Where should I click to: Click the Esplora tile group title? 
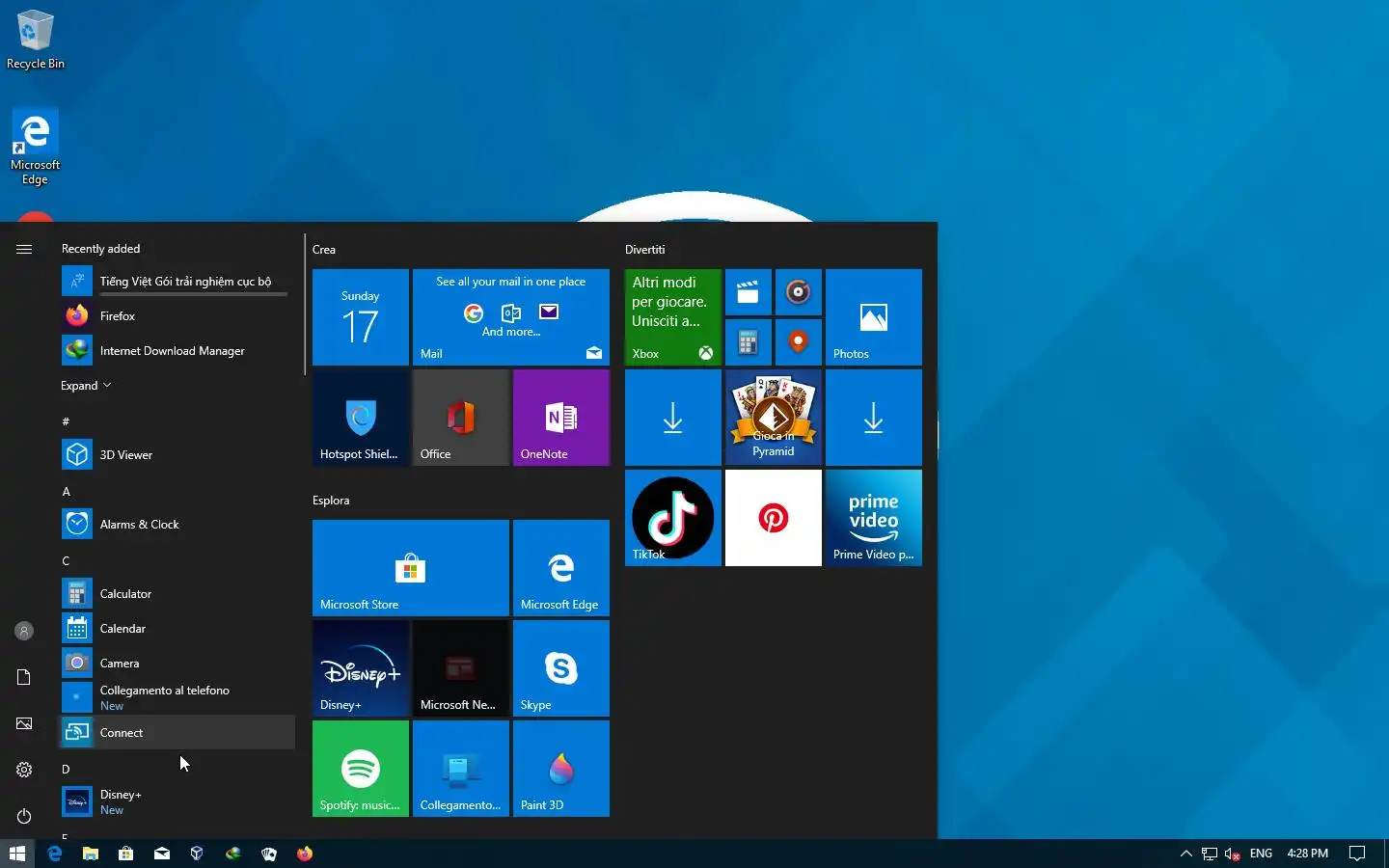[x=331, y=501]
